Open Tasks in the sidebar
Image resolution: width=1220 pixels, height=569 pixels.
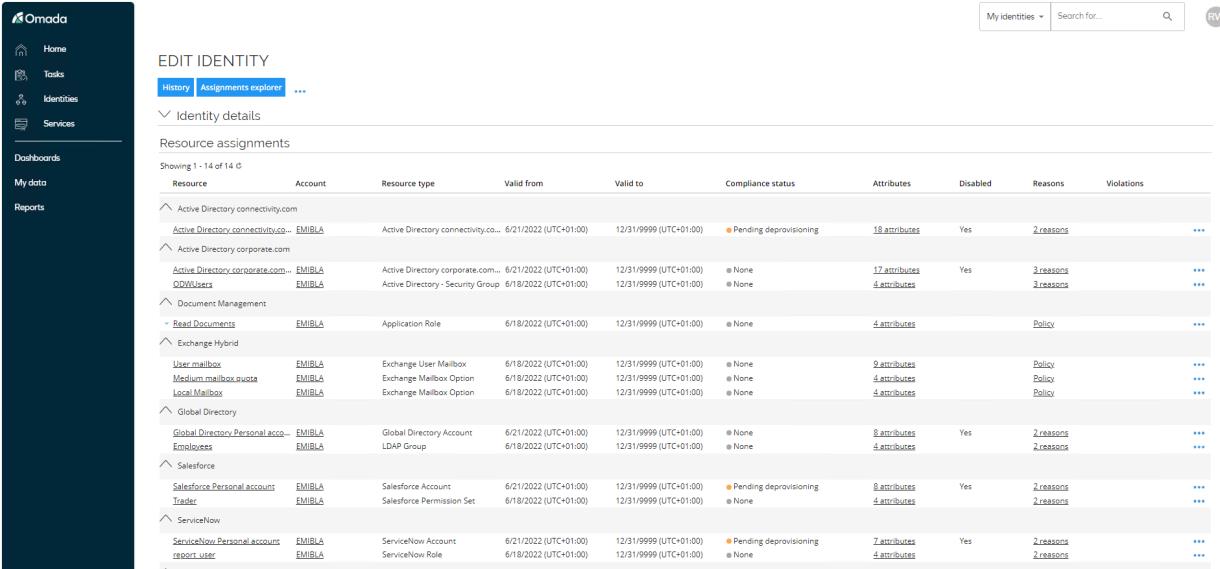pyautogui.click(x=54, y=74)
